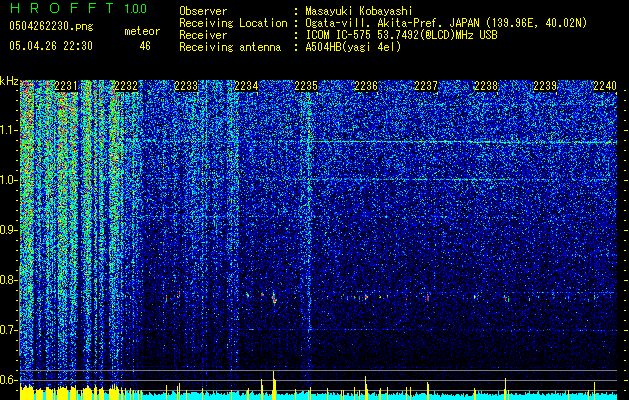Click the Ogata-vill. Akita-Pref. JAPAN location text

coord(446,23)
